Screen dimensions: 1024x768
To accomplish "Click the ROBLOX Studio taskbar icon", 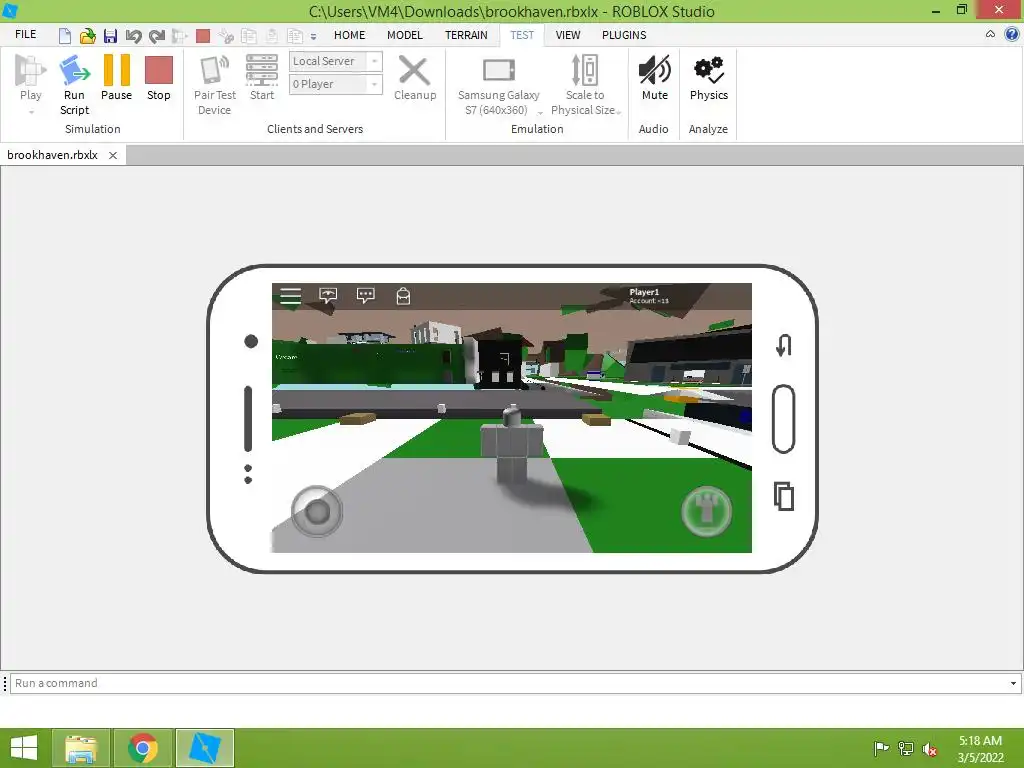I will 204,748.
